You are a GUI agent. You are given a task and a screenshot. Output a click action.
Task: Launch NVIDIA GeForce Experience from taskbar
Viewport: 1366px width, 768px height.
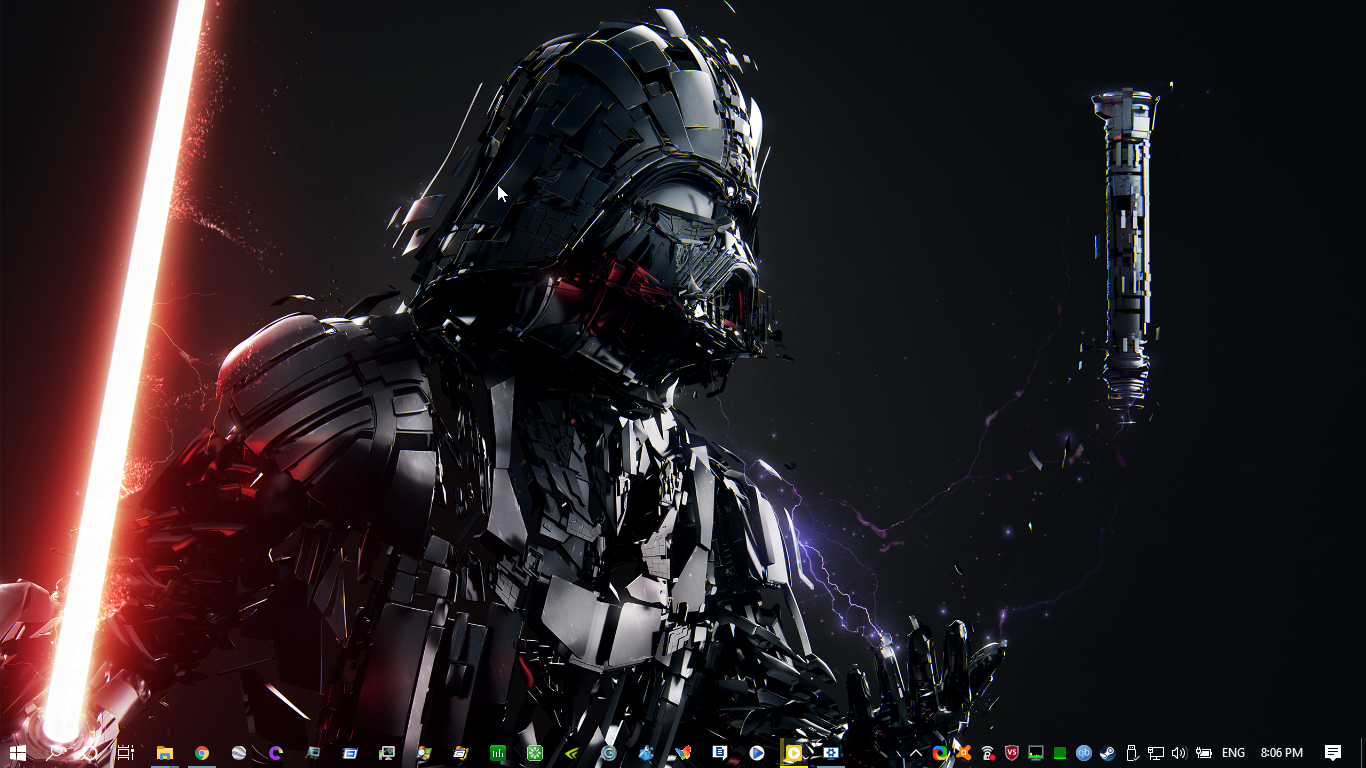pos(572,752)
